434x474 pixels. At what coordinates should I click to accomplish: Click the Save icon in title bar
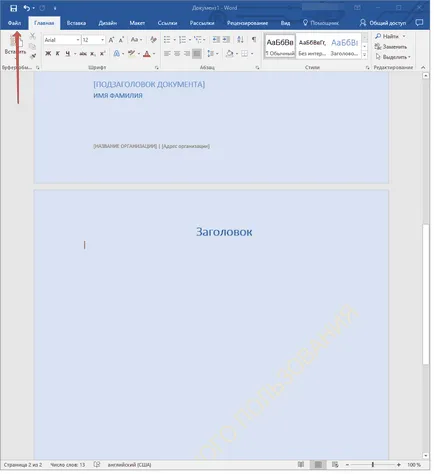click(x=14, y=8)
